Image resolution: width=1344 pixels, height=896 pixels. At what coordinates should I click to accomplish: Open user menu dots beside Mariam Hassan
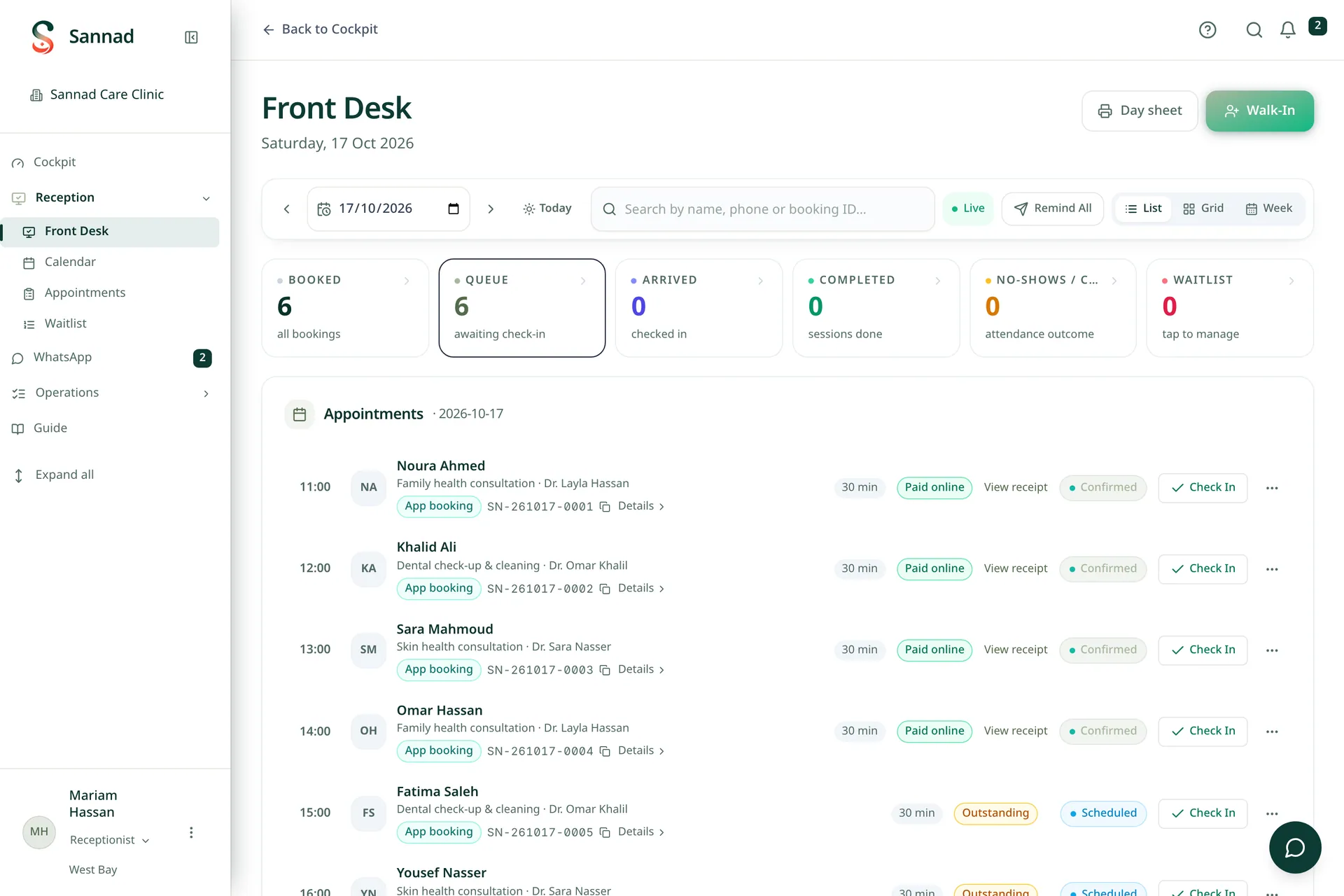click(191, 832)
